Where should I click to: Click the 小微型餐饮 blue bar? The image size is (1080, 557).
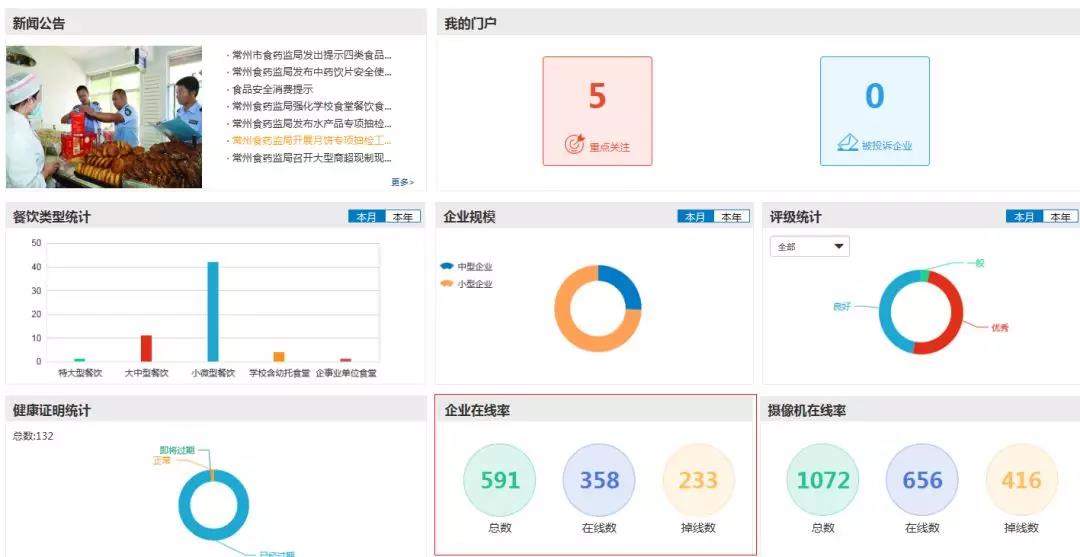point(214,312)
